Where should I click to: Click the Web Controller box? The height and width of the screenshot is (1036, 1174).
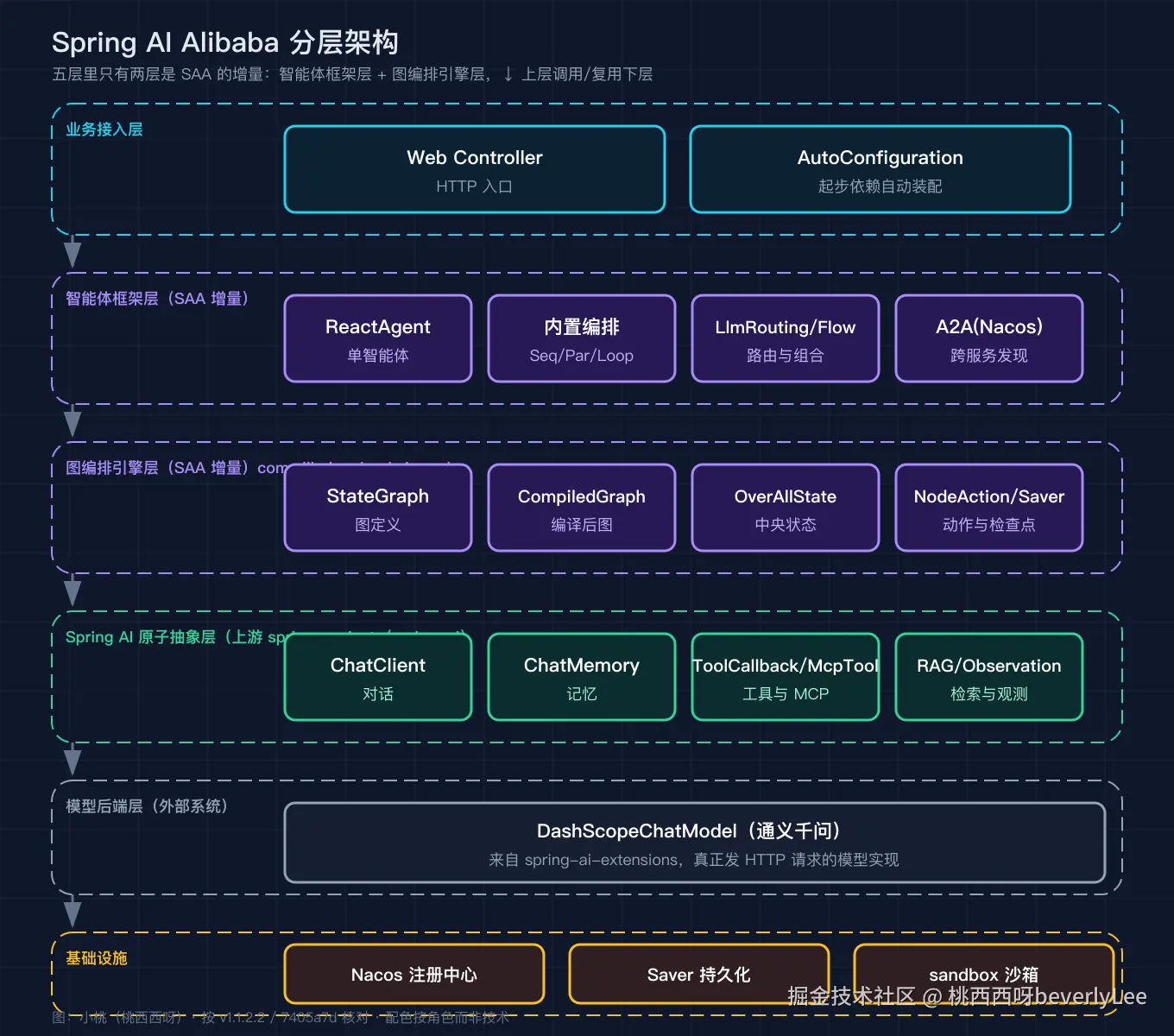475,169
